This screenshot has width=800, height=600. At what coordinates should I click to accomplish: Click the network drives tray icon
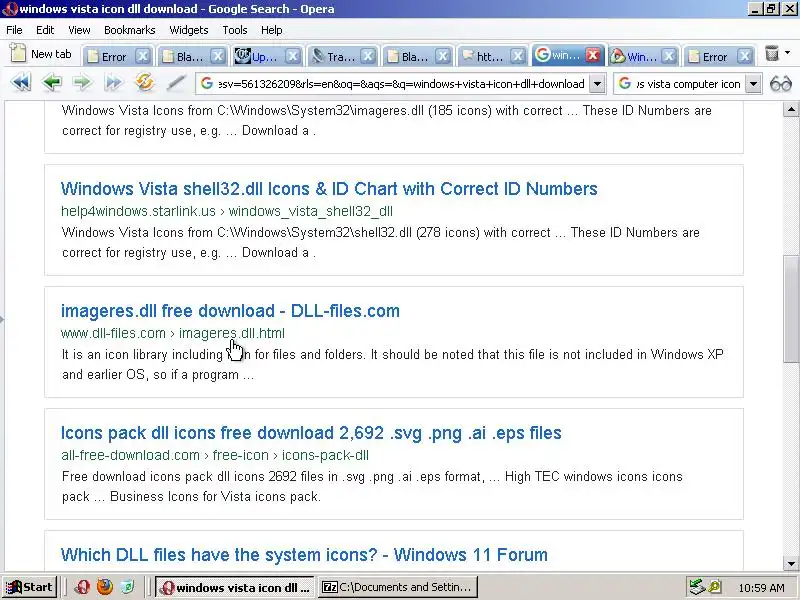click(696, 587)
